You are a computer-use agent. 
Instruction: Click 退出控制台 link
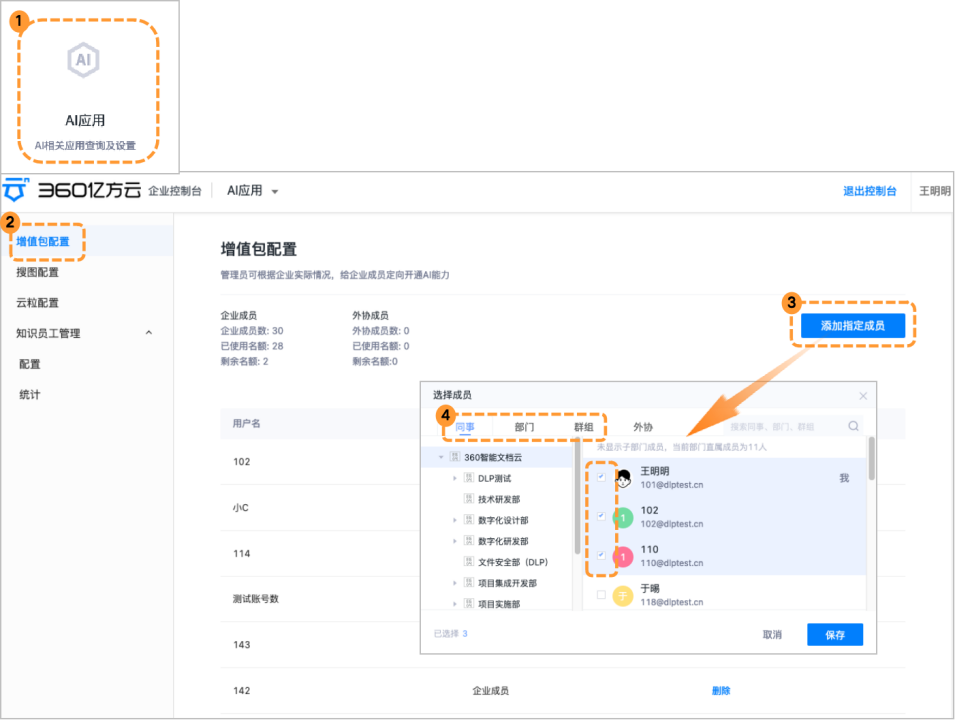pos(869,191)
